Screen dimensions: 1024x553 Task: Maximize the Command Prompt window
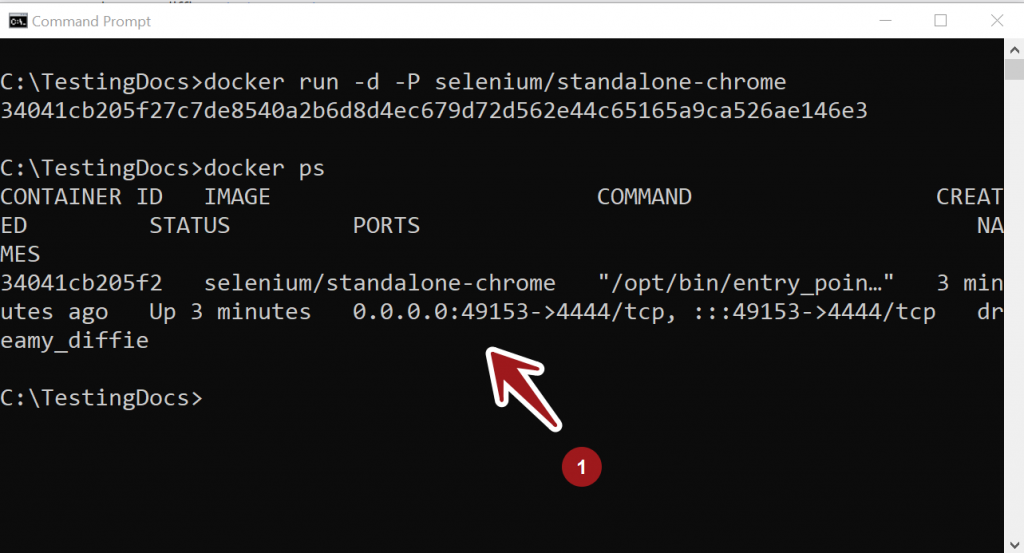click(x=940, y=21)
